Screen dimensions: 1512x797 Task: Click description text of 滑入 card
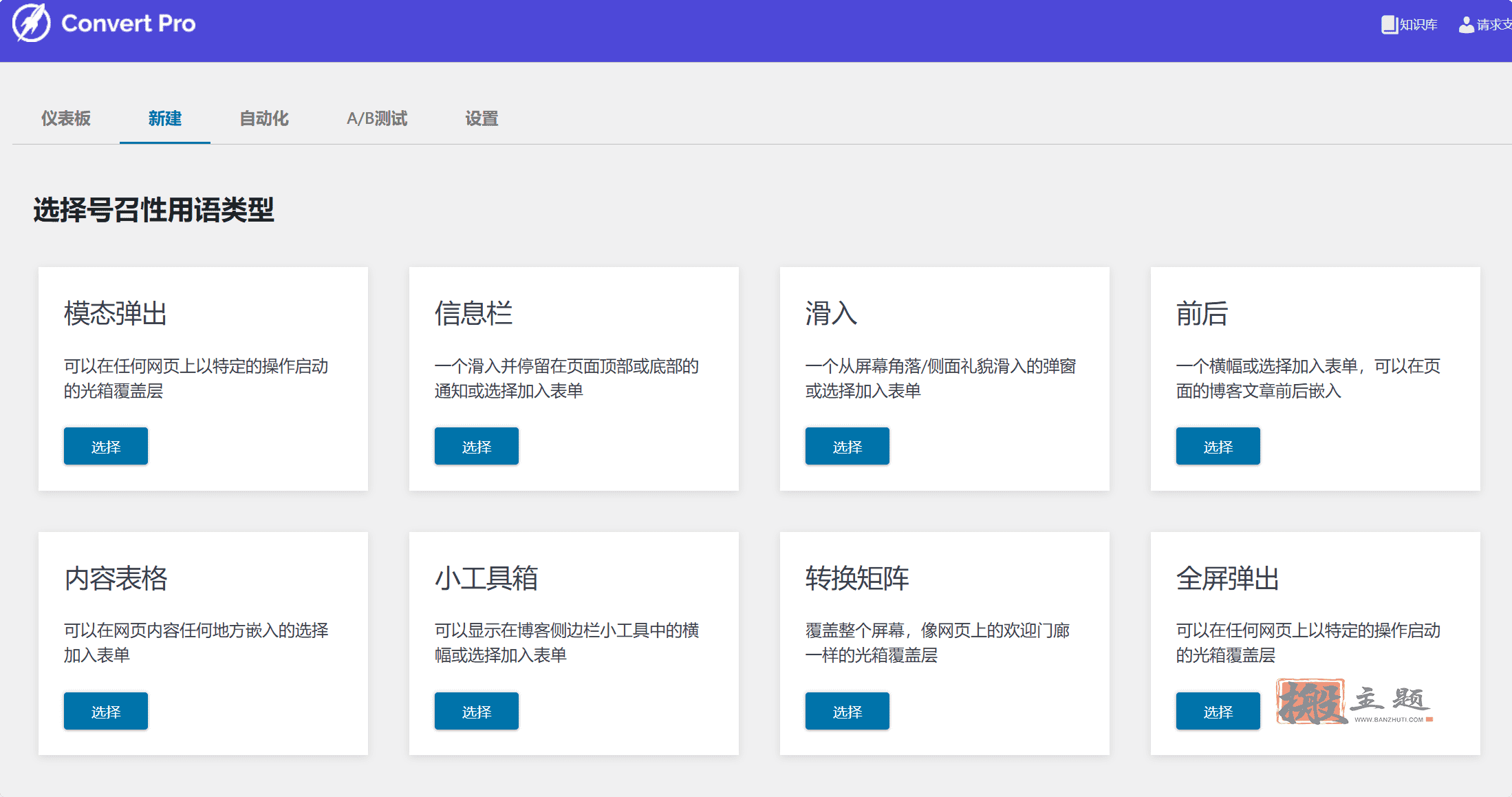pos(940,379)
